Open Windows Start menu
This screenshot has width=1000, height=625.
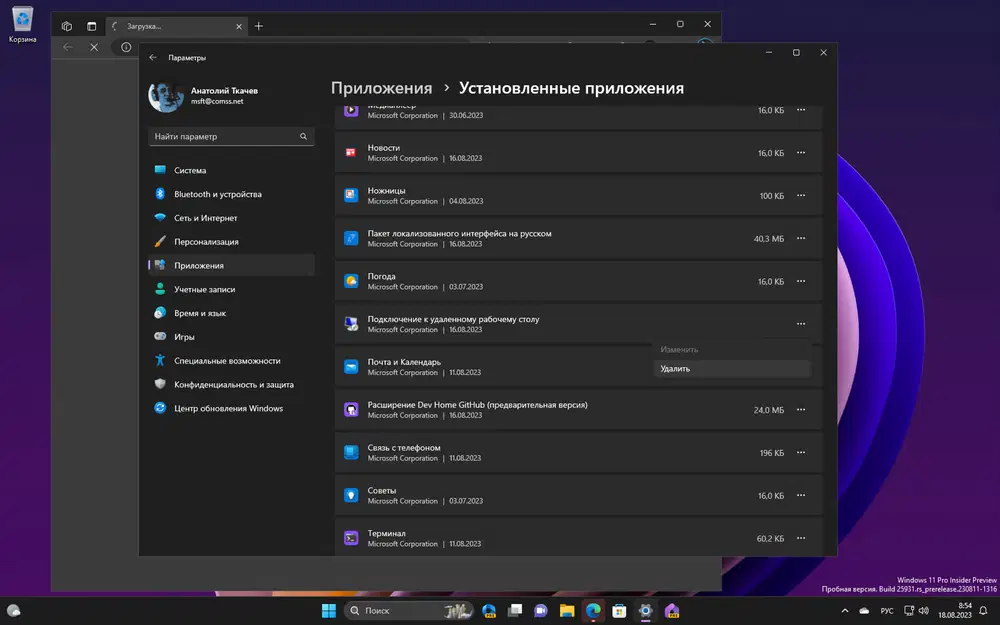coord(328,610)
